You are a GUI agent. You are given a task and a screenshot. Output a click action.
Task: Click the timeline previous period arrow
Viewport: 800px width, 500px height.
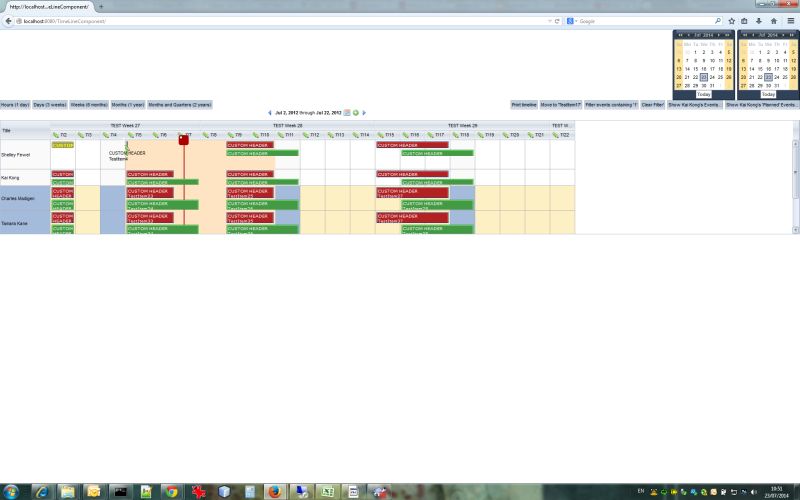pos(269,113)
